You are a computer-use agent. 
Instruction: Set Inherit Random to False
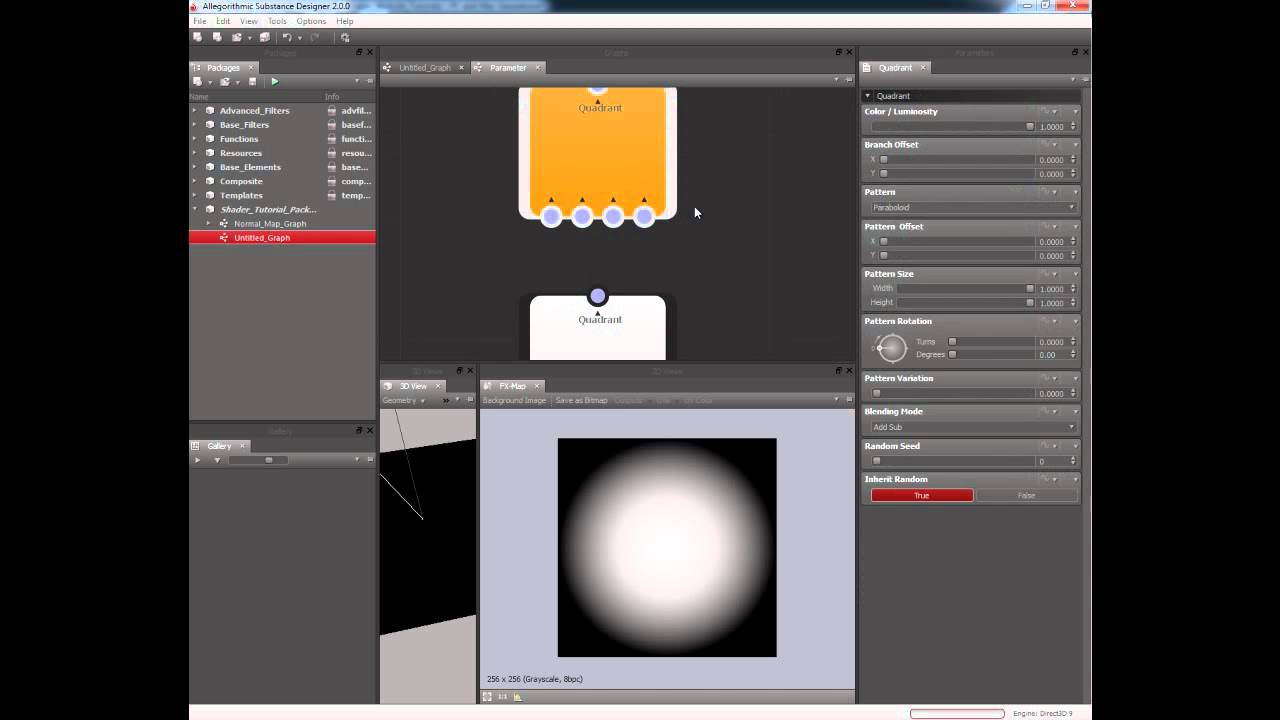tap(1026, 495)
